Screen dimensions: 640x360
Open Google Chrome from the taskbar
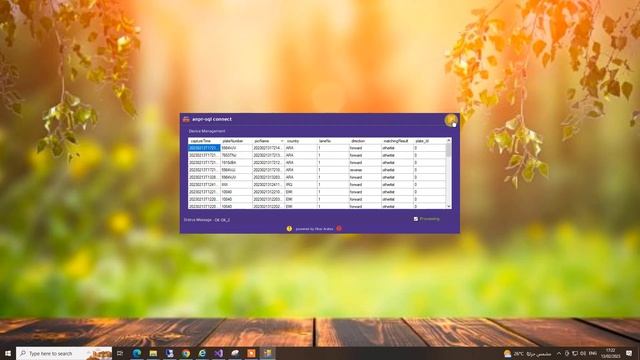[x=186, y=353]
